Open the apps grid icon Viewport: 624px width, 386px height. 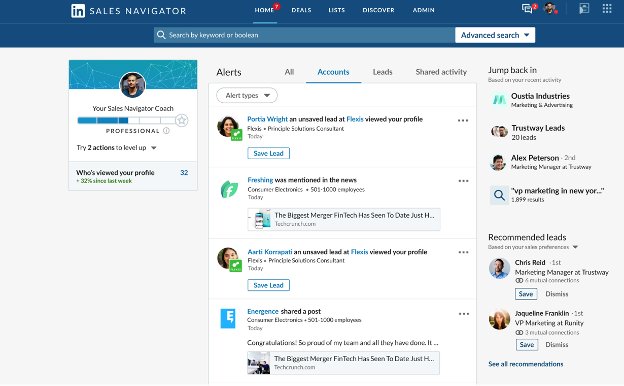pyautogui.click(x=607, y=8)
